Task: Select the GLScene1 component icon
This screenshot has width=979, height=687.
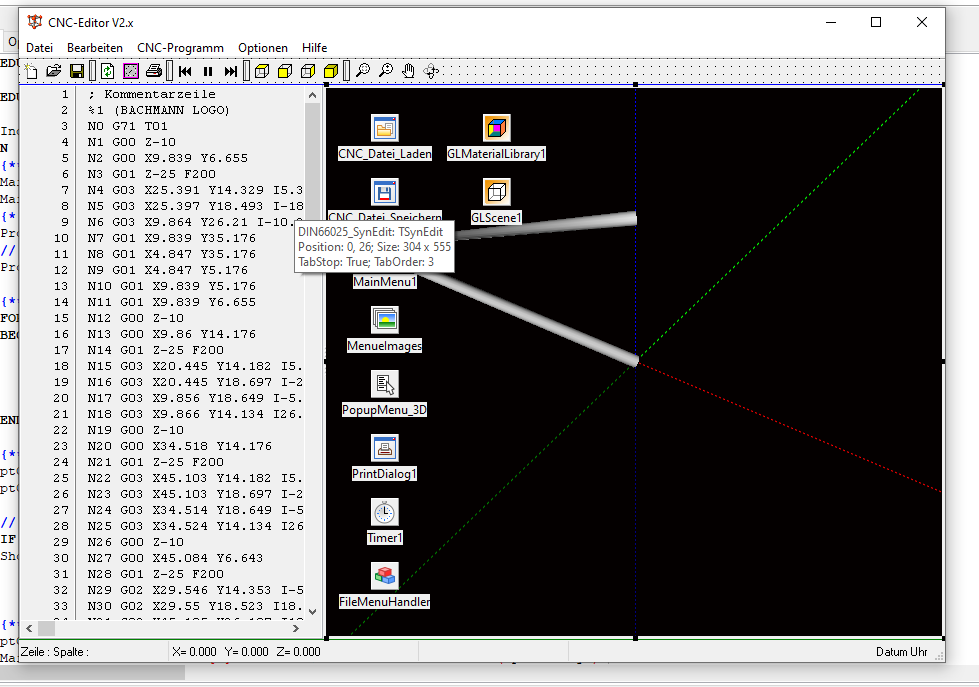Action: pyautogui.click(x=496, y=192)
